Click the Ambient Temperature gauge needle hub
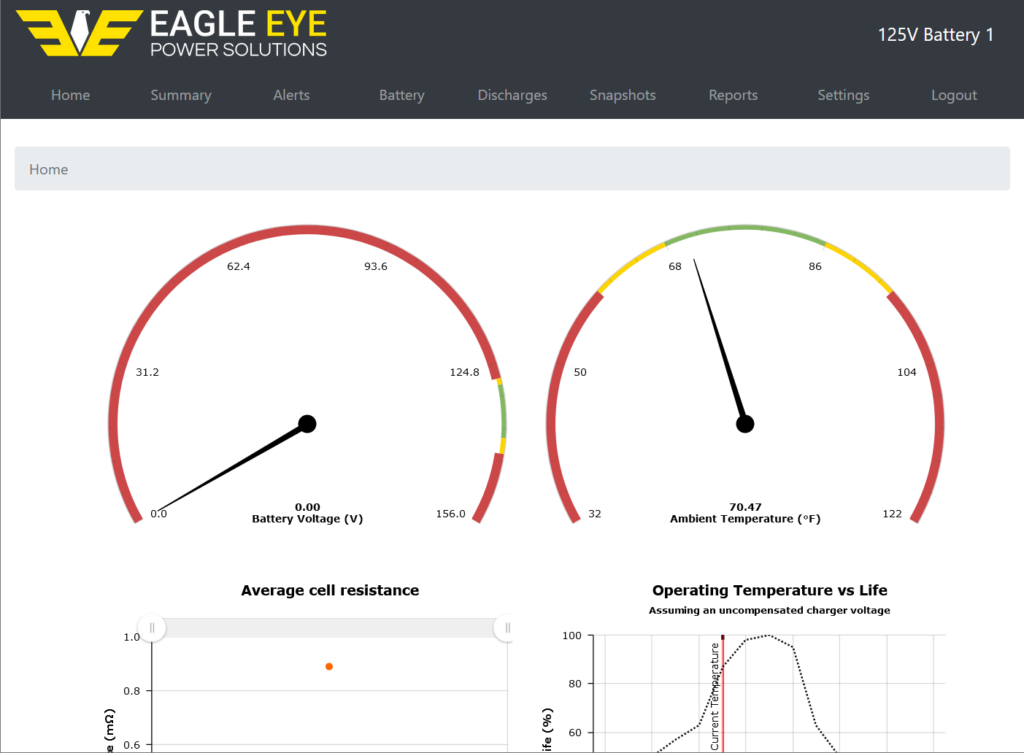 click(745, 424)
